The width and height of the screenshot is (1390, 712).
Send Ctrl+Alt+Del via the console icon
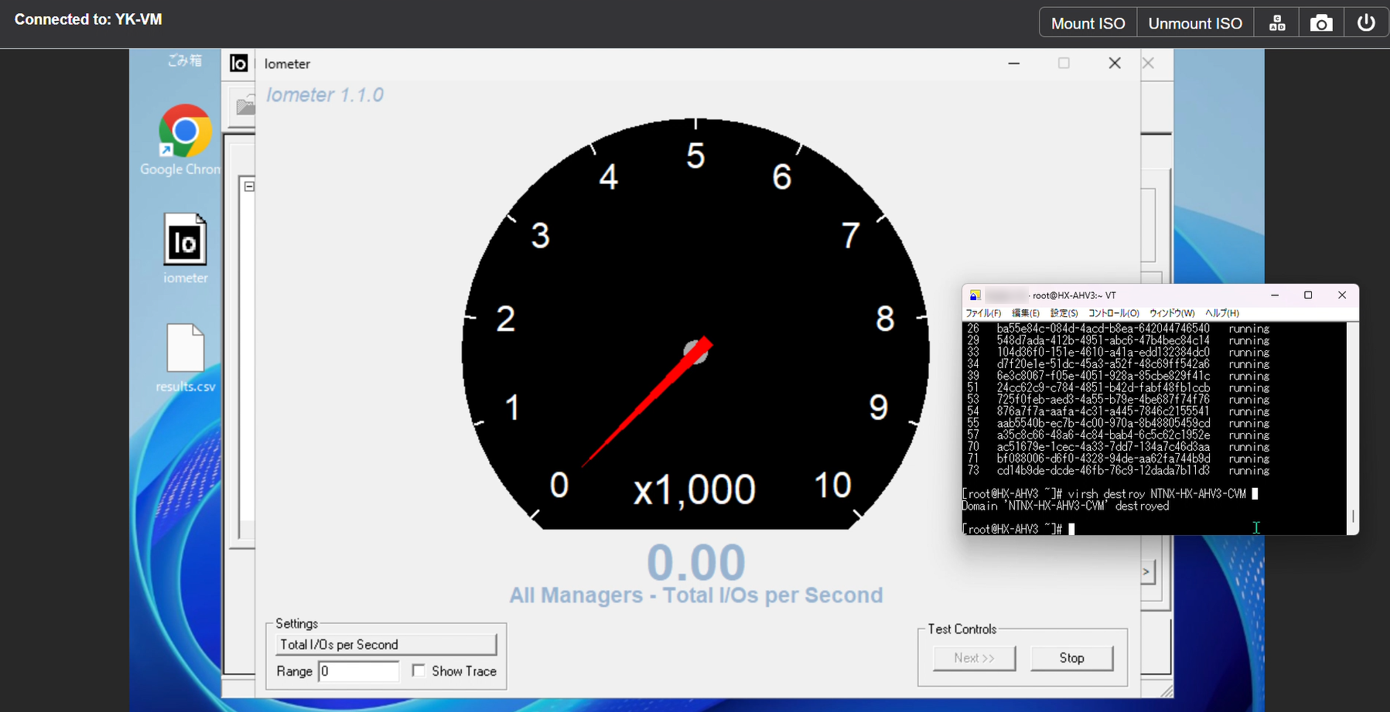[x=1277, y=23]
